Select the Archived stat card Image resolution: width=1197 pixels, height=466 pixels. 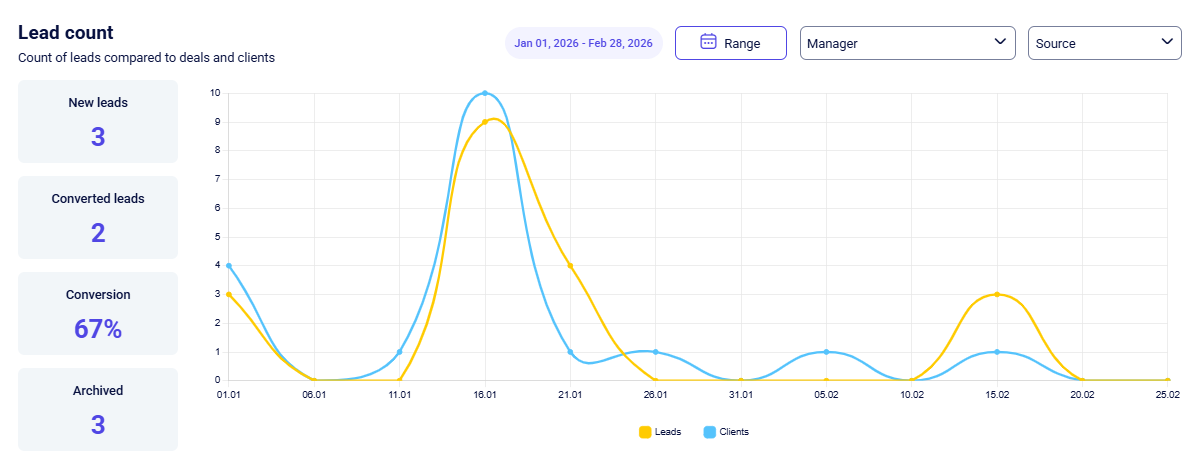(x=98, y=409)
